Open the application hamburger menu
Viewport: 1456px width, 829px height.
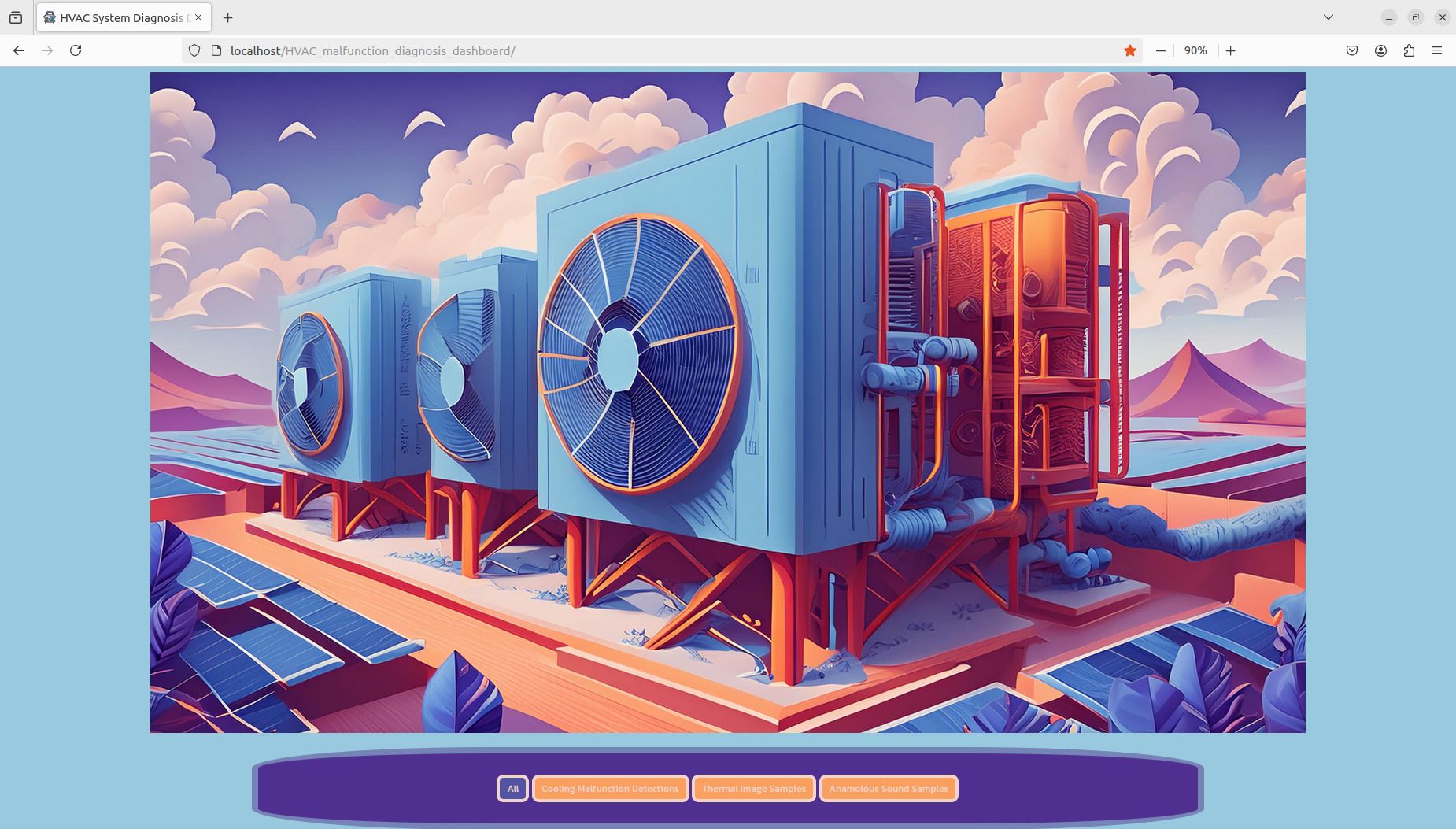(1438, 50)
